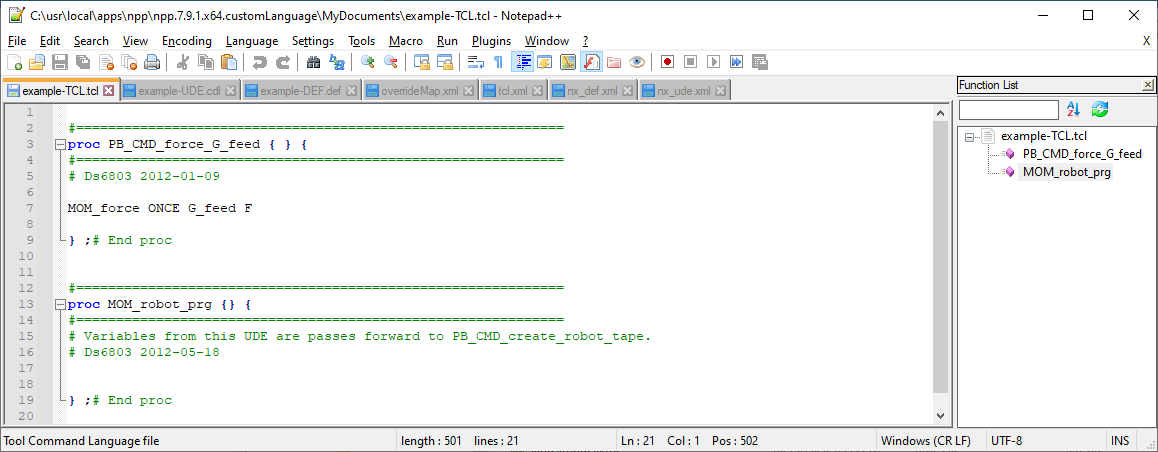Open the Replace toolbar icon
1158x452 pixels.
pos(336,62)
